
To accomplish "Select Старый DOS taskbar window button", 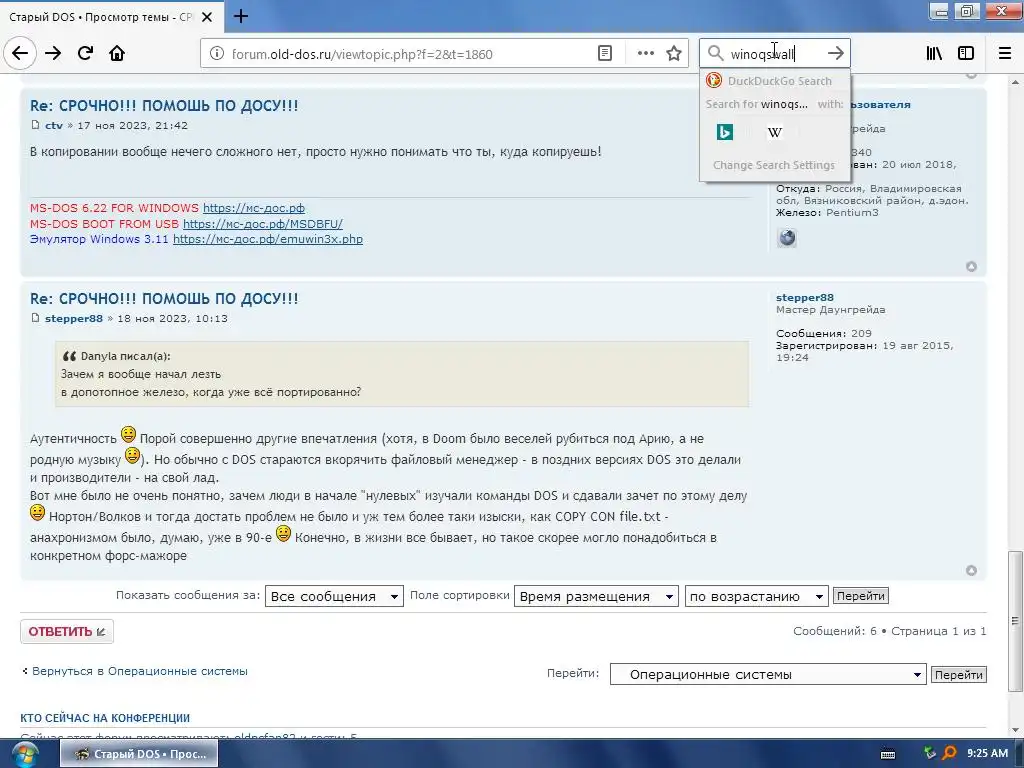I will click(x=139, y=754).
